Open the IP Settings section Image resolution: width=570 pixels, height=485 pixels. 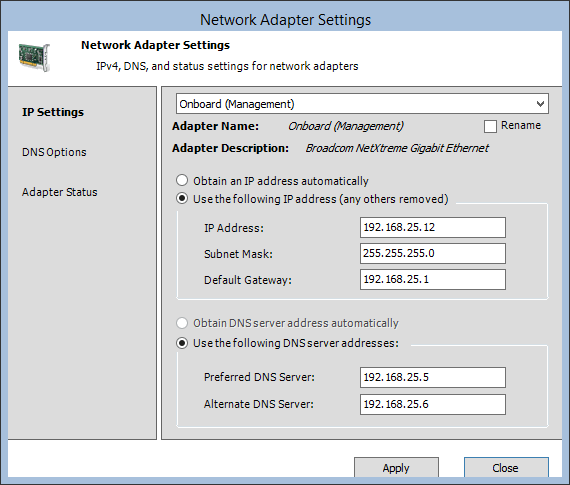tap(53, 112)
